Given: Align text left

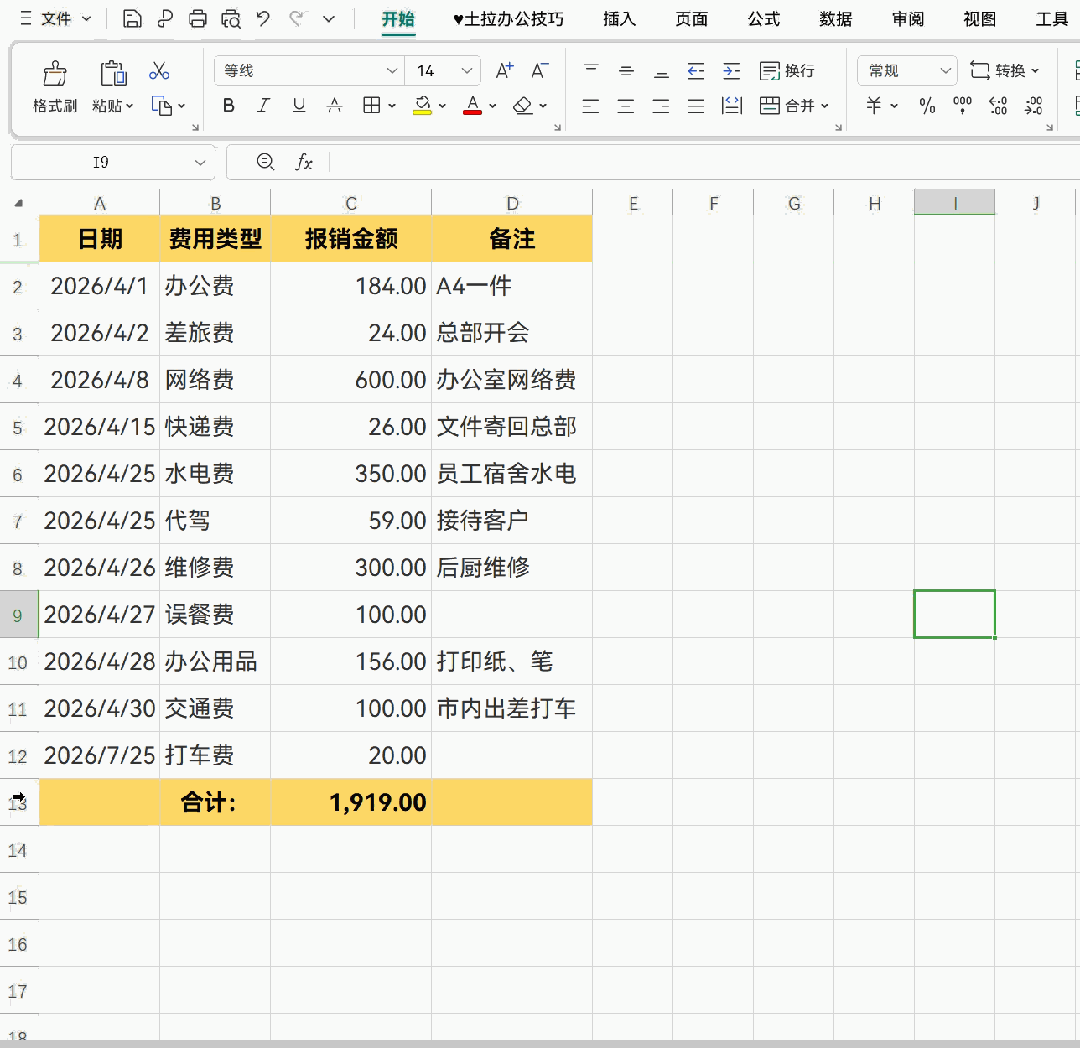Looking at the screenshot, I should tap(591, 106).
